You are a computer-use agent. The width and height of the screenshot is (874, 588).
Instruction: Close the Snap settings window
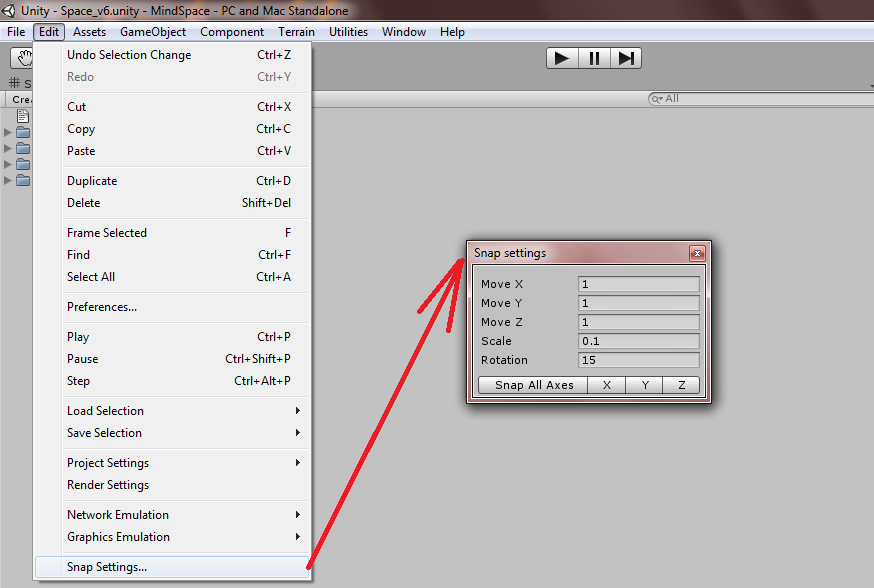point(697,254)
